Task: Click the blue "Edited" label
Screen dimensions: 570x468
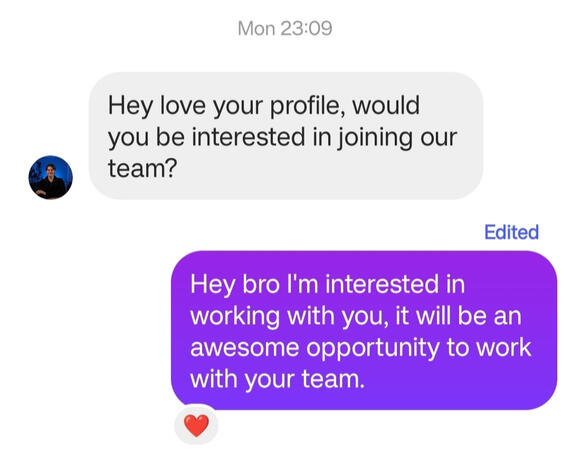Action: (511, 232)
